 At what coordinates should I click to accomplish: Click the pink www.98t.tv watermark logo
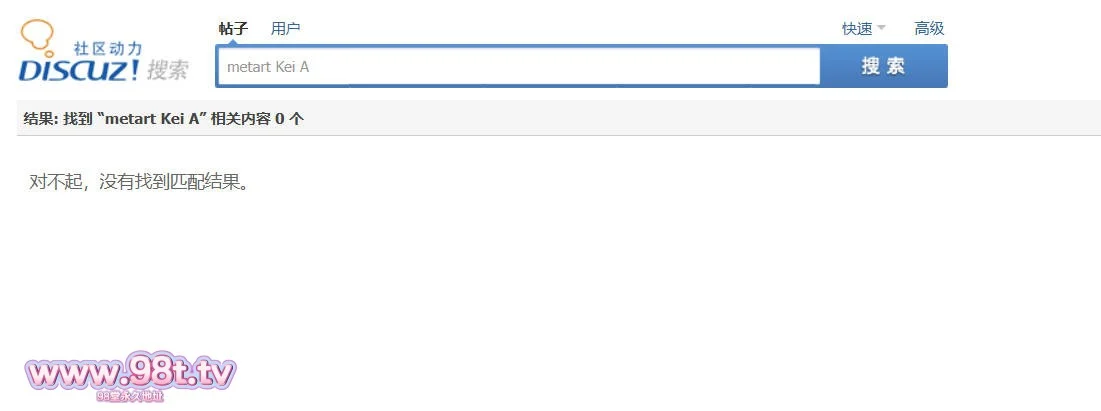pos(130,374)
